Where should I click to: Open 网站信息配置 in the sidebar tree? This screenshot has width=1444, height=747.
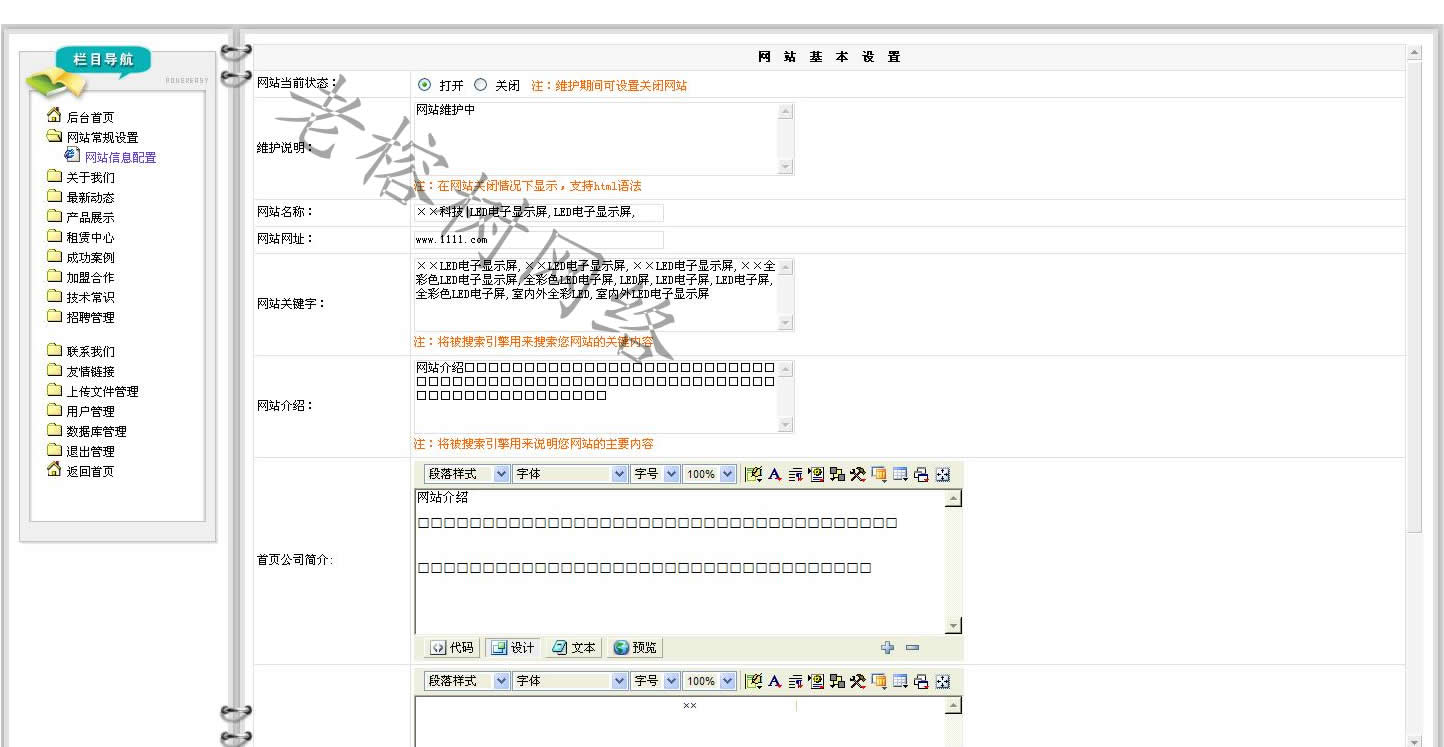111,157
